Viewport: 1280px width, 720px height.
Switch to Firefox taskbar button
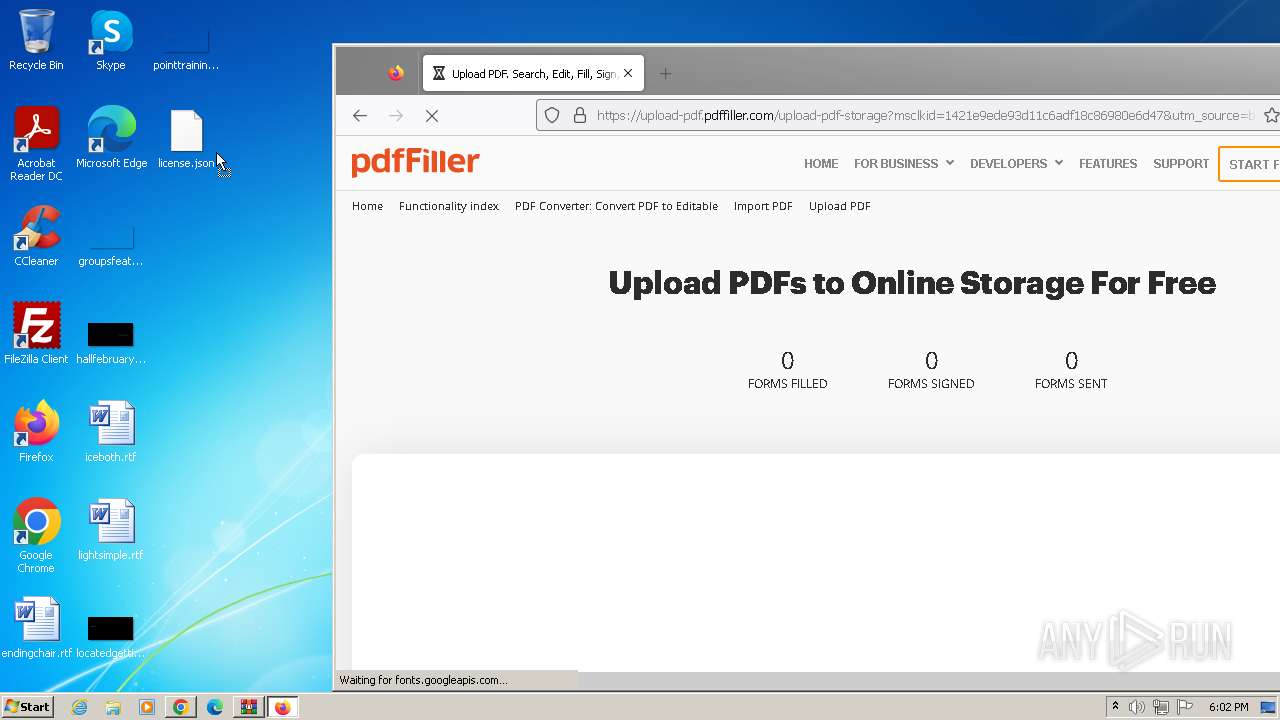pos(283,707)
